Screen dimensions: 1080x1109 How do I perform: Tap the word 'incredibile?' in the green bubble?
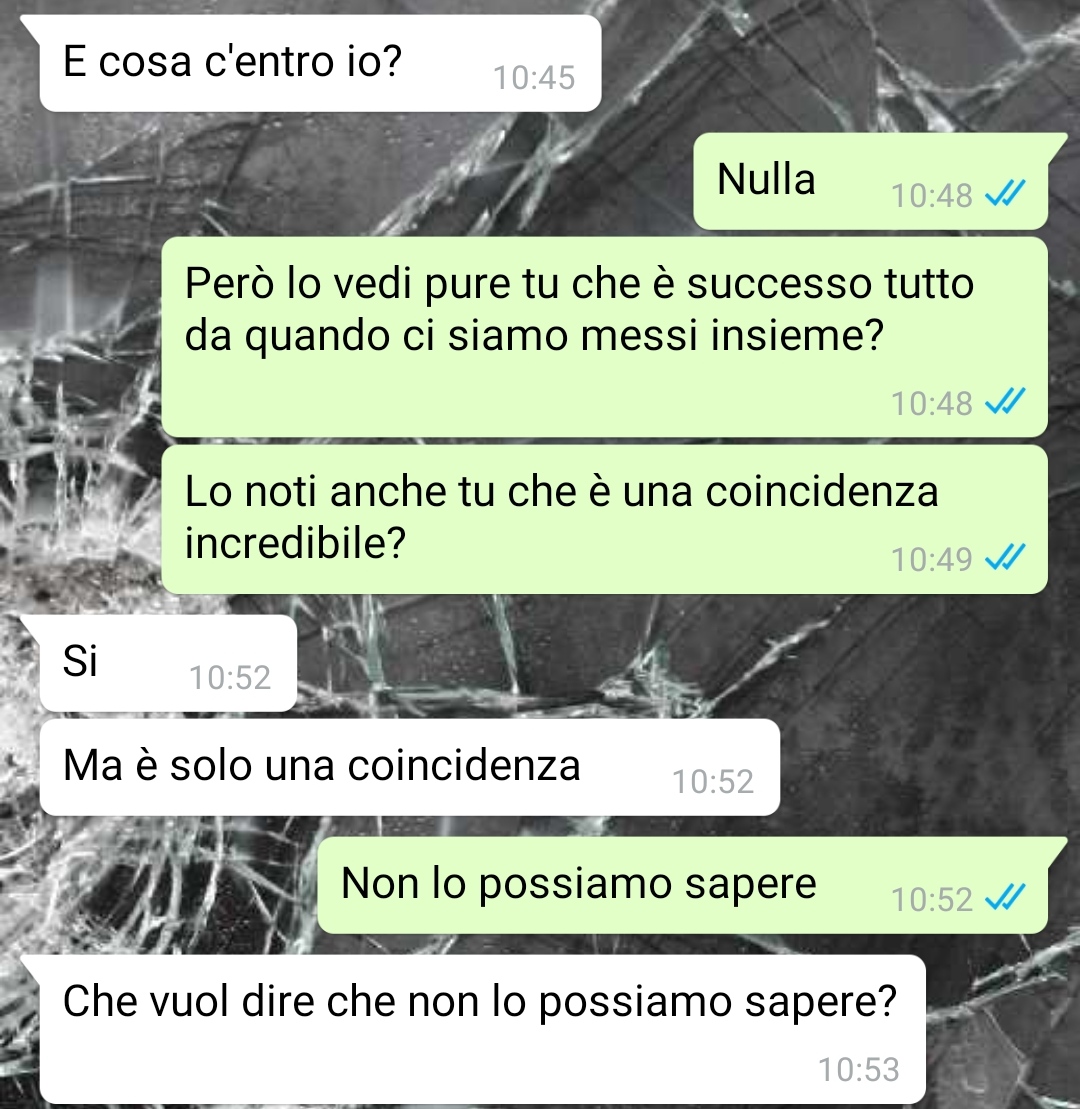(296, 543)
